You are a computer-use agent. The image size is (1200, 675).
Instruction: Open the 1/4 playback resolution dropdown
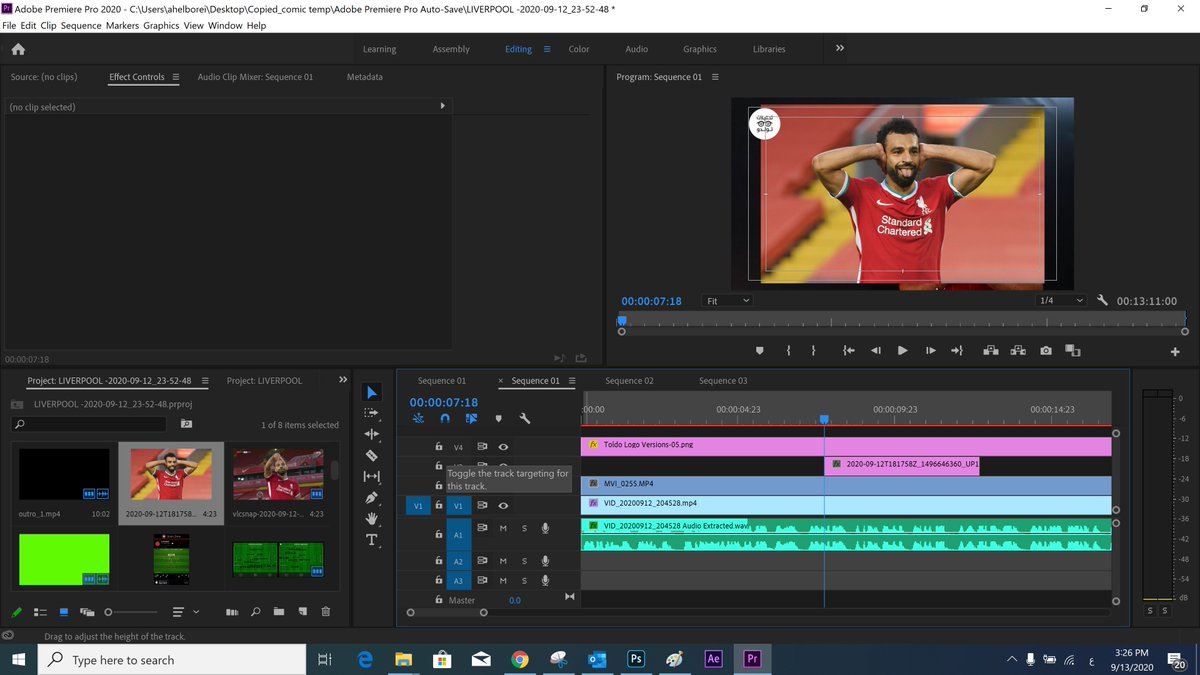coord(1060,301)
